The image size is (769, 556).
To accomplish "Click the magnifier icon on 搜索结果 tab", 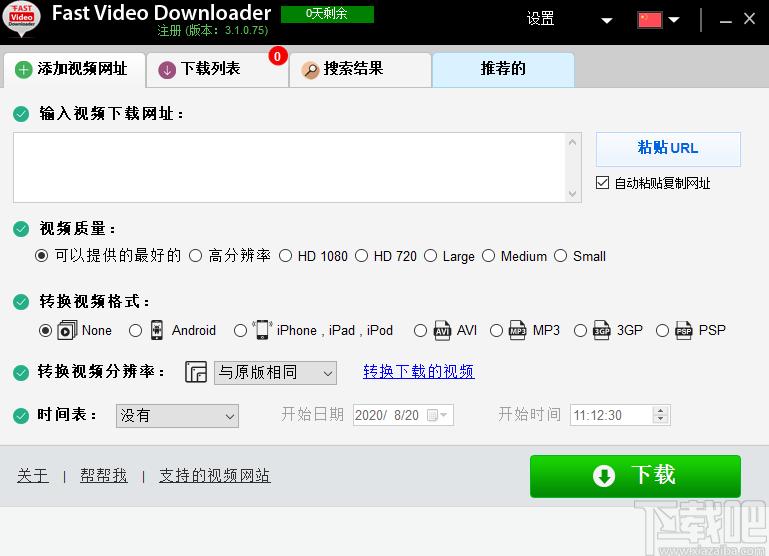I will [310, 70].
